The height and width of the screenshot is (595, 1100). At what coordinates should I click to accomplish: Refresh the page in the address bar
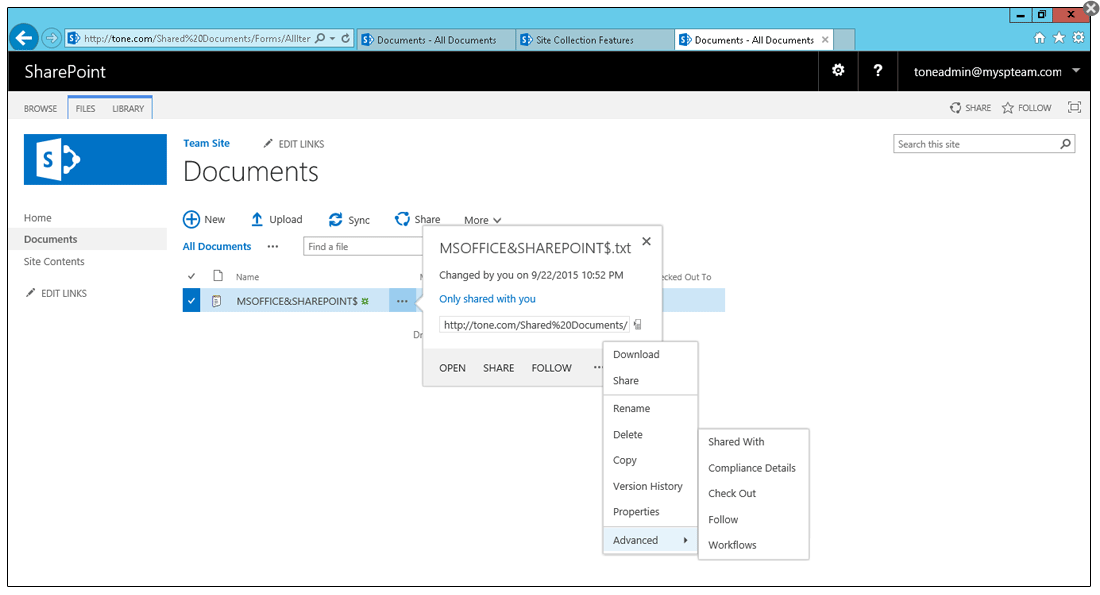pos(346,39)
